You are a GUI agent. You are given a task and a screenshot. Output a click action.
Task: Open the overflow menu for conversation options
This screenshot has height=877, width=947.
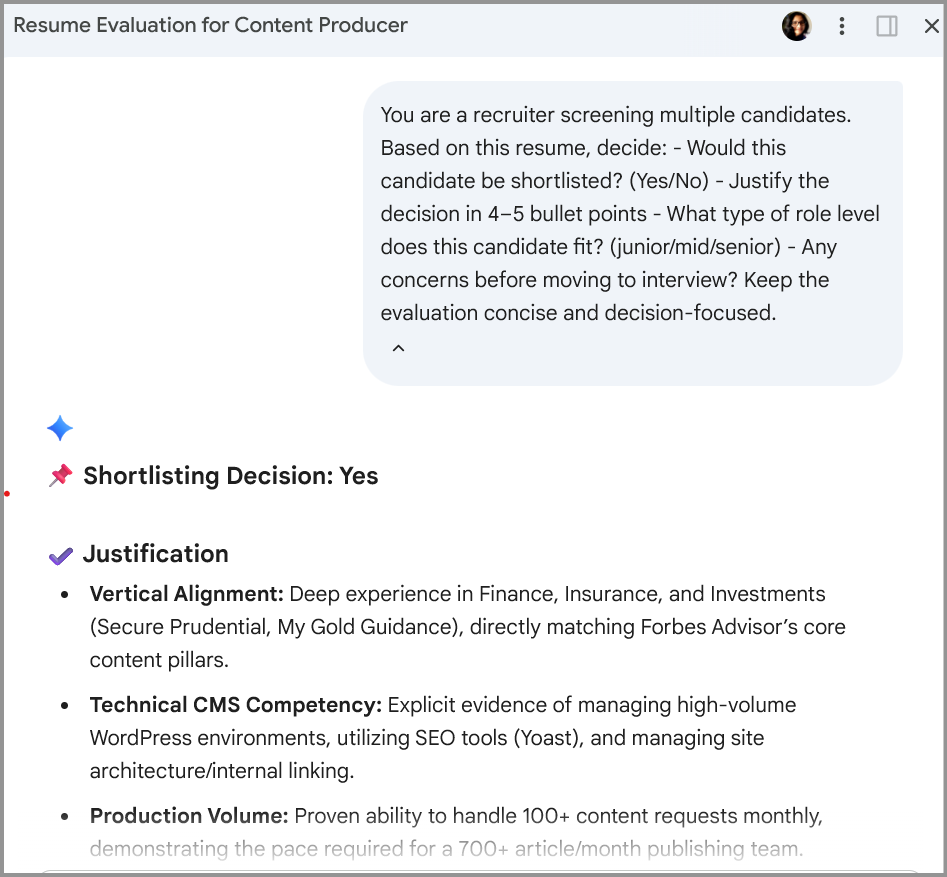[842, 26]
